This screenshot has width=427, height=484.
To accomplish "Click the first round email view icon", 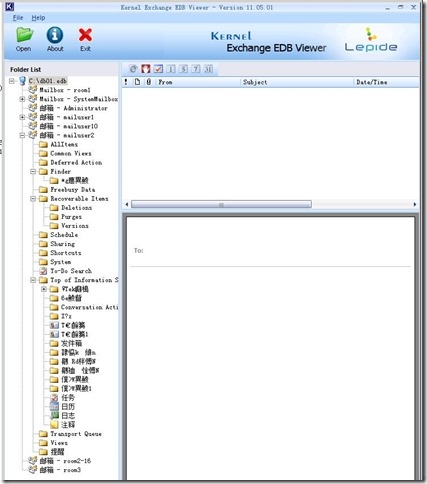I will (133, 69).
